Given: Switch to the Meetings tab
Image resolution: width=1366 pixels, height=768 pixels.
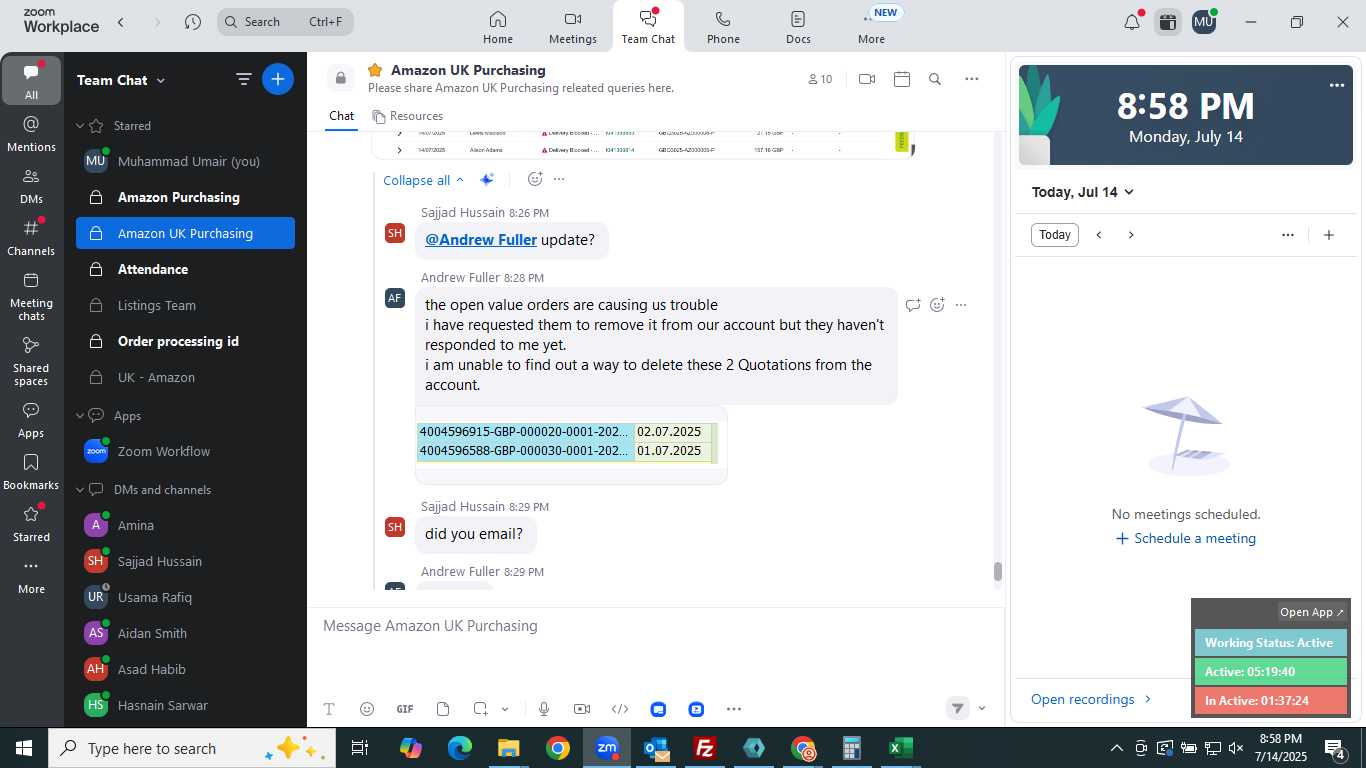Looking at the screenshot, I should (573, 27).
